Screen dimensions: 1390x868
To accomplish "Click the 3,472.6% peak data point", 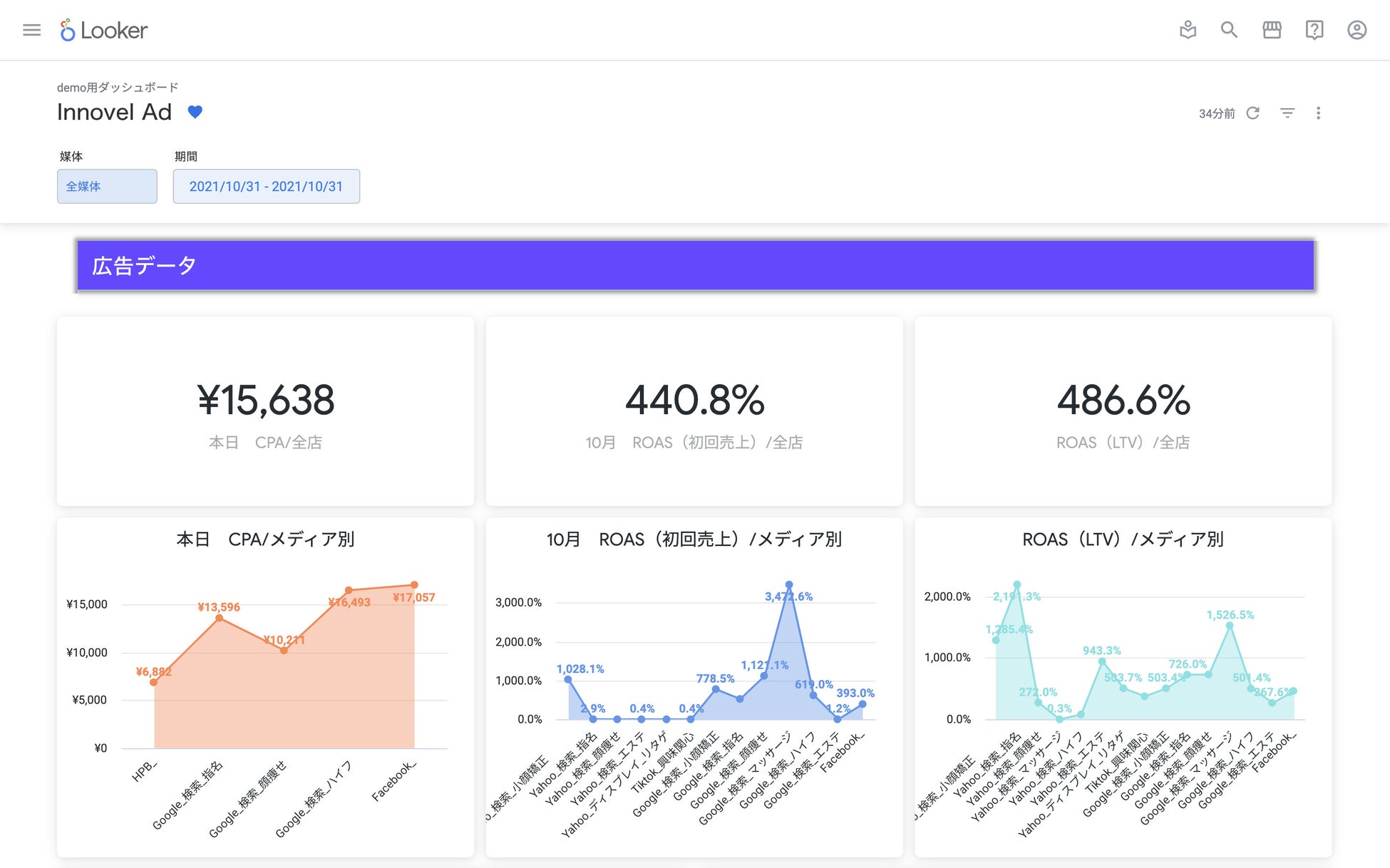I will [x=788, y=585].
